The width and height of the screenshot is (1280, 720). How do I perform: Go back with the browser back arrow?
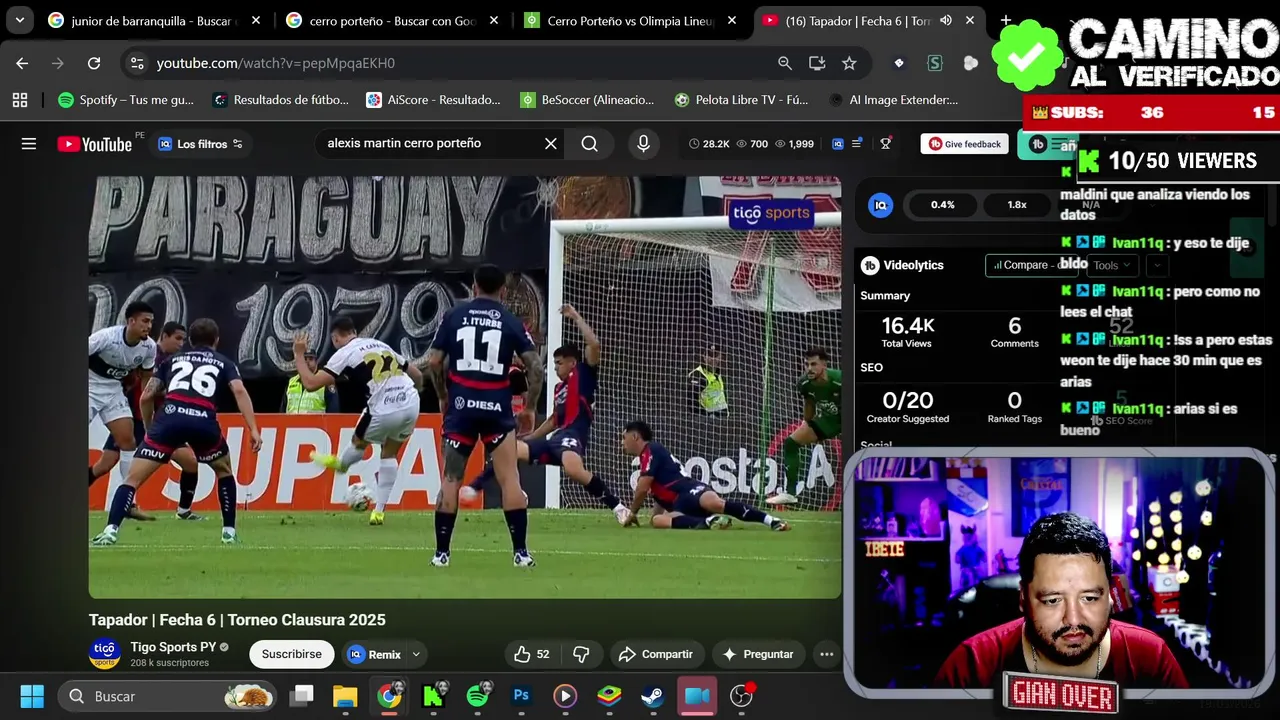(22, 63)
